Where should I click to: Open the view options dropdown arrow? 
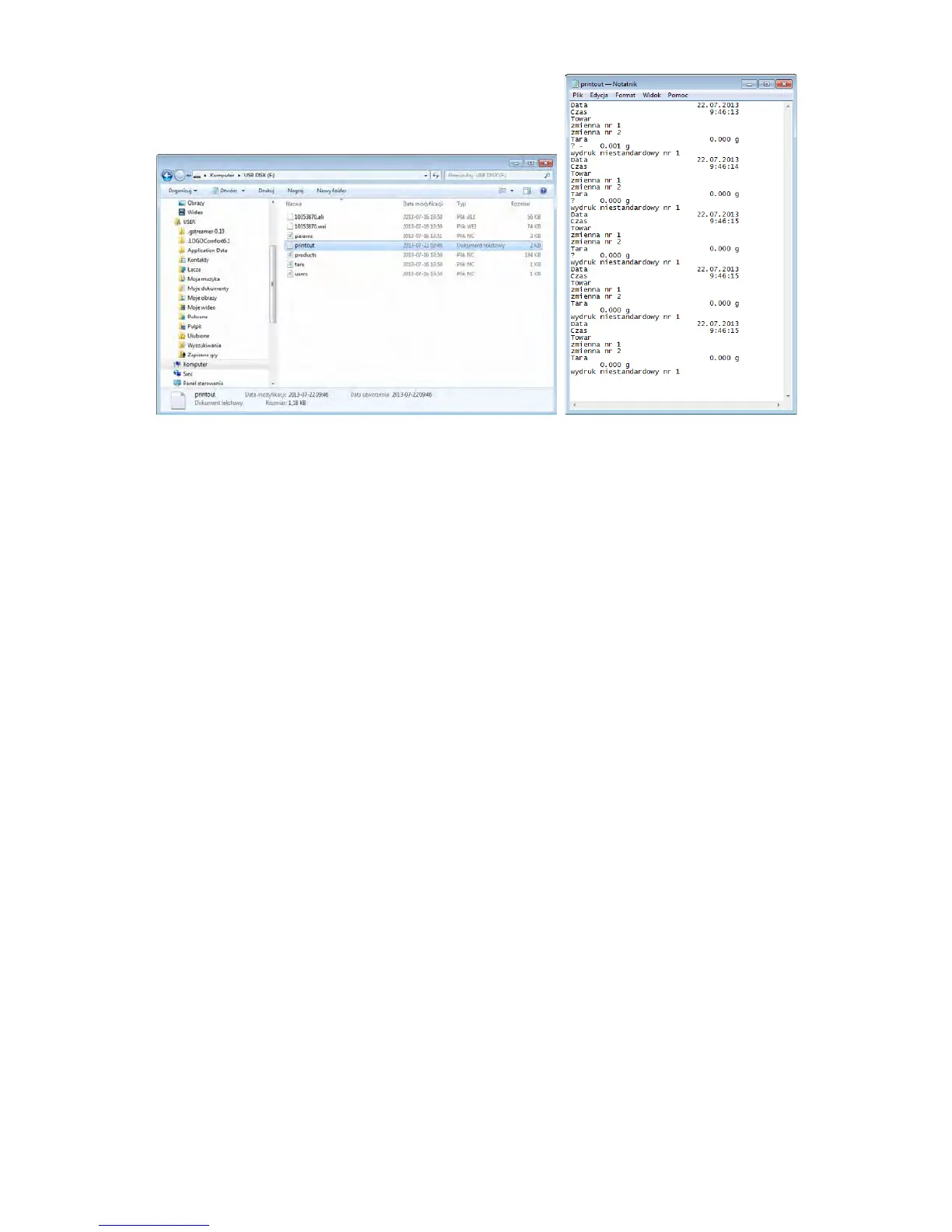pos(512,191)
